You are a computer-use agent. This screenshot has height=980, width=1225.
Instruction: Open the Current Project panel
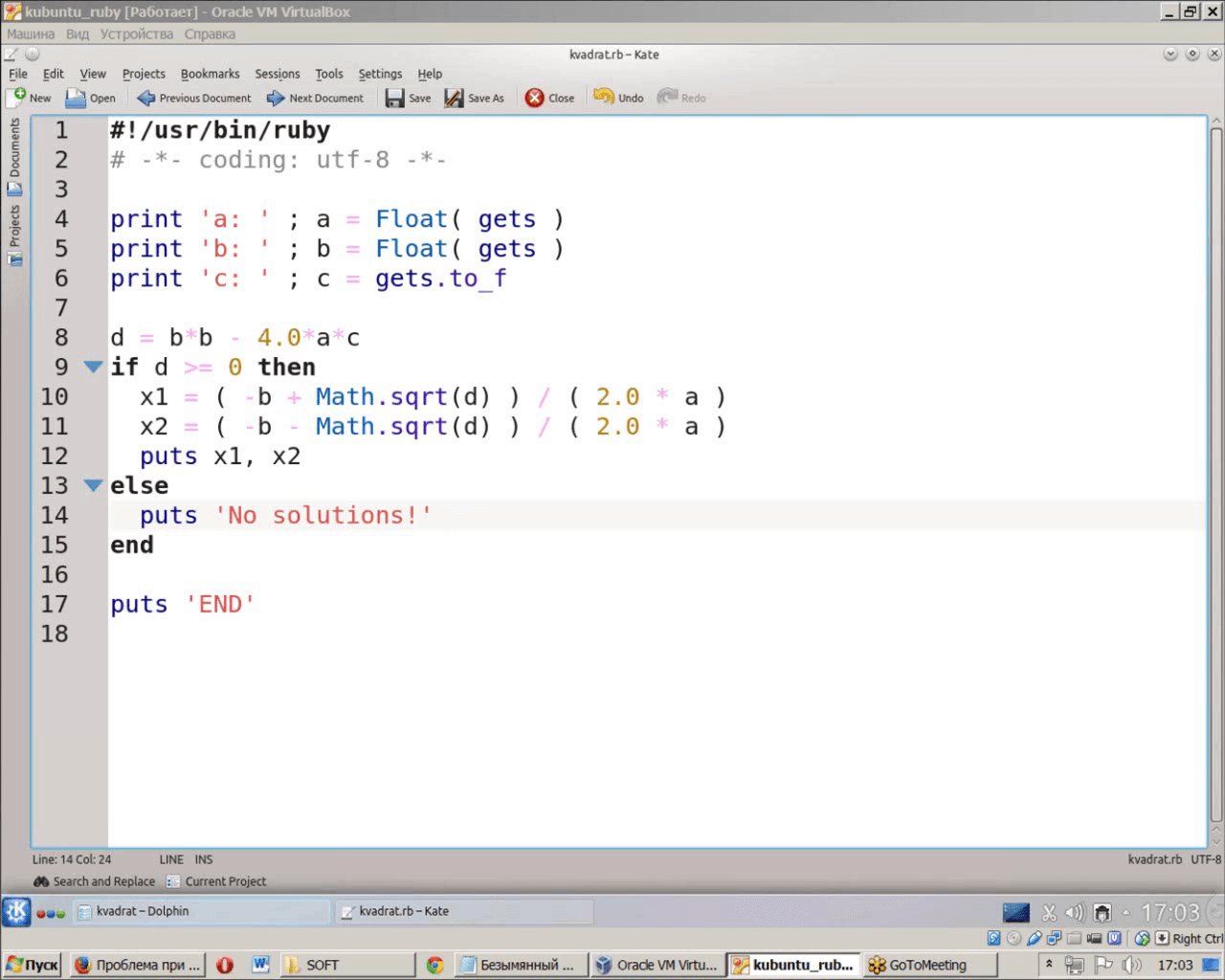pos(216,881)
